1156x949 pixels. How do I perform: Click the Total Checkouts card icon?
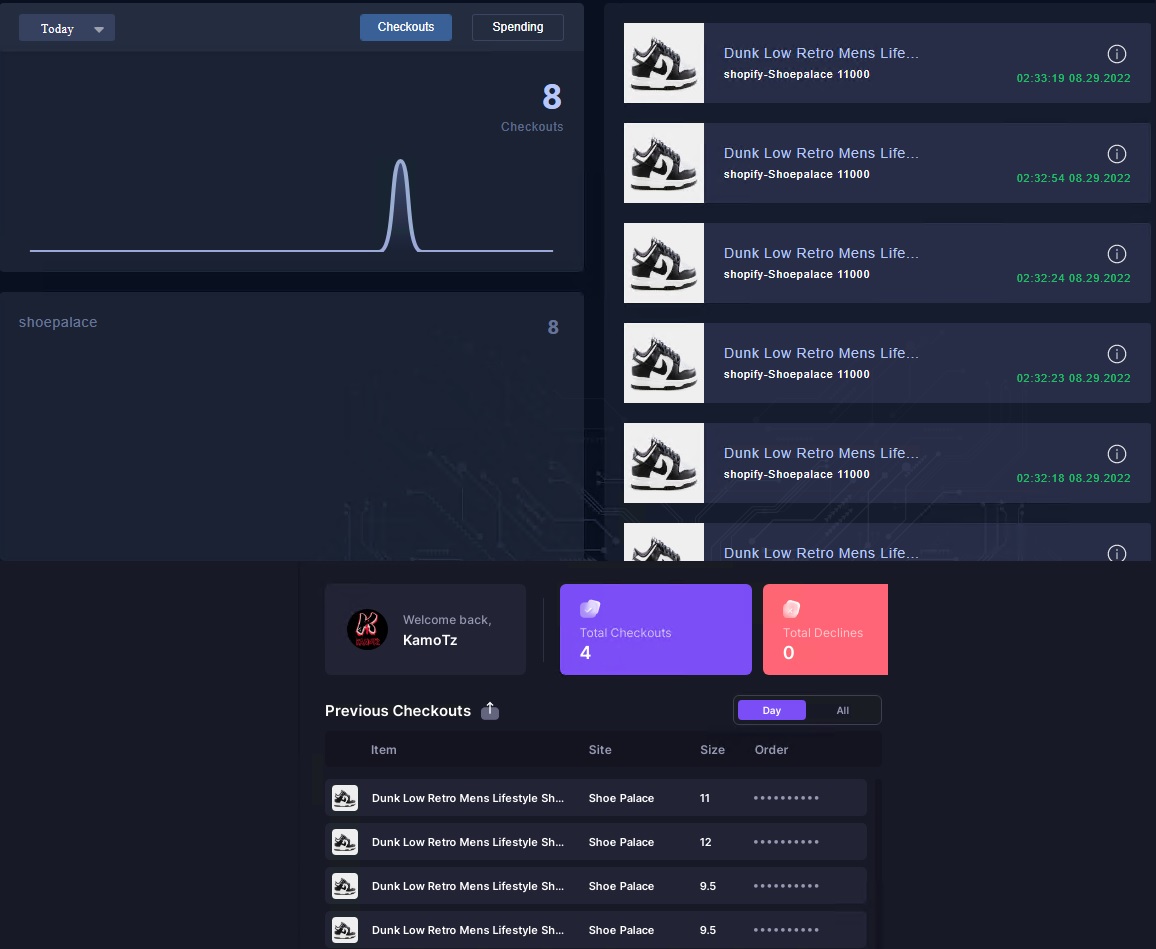[x=590, y=608]
